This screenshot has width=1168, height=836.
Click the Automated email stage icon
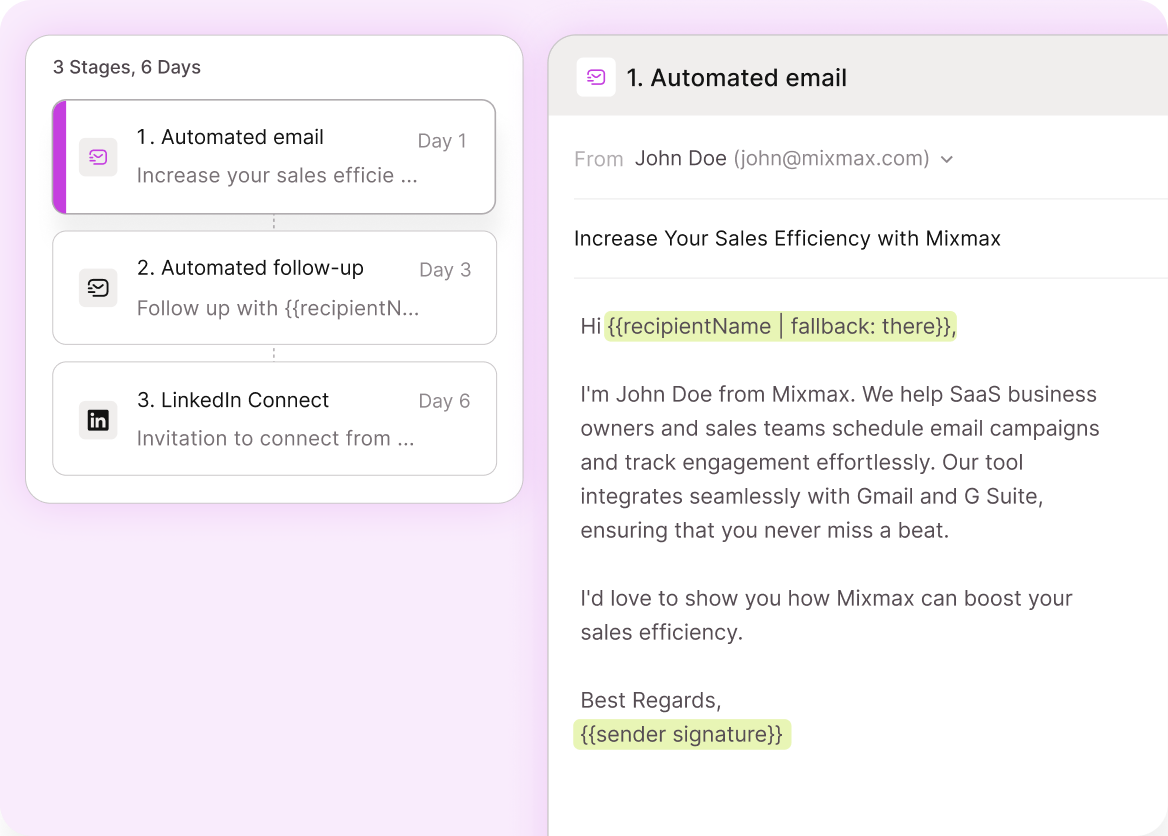(x=98, y=157)
